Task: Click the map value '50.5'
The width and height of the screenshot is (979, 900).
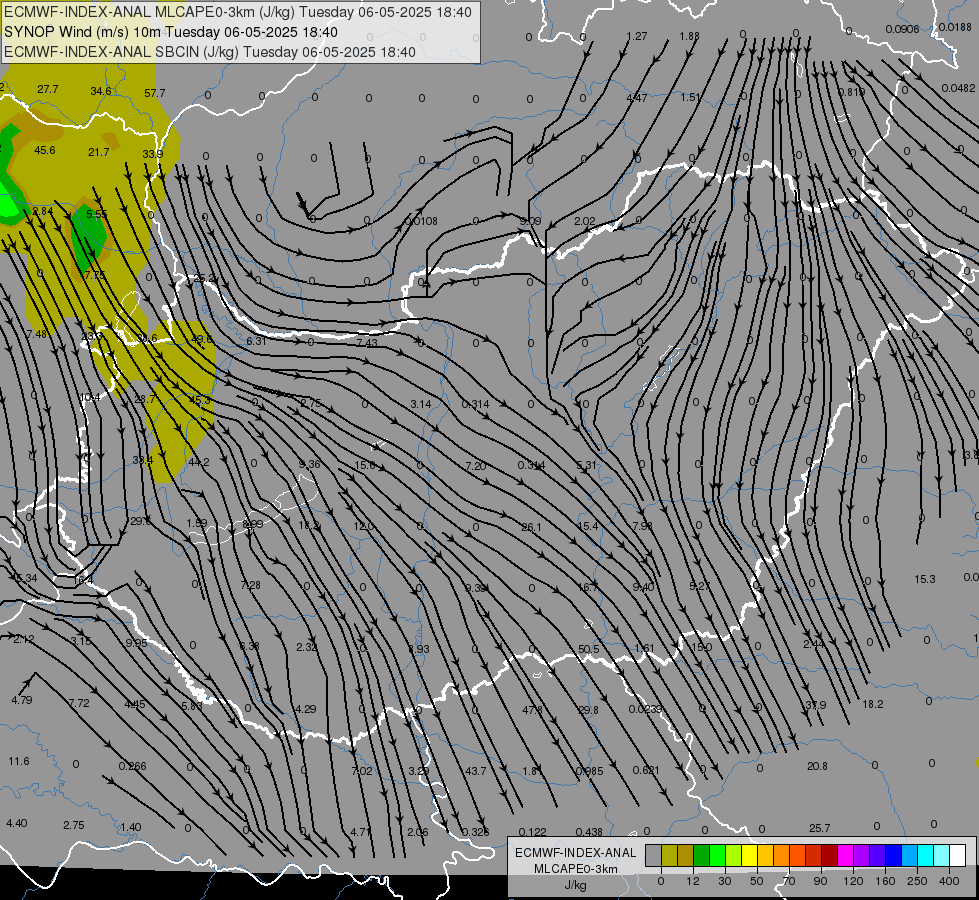Action: pos(589,650)
